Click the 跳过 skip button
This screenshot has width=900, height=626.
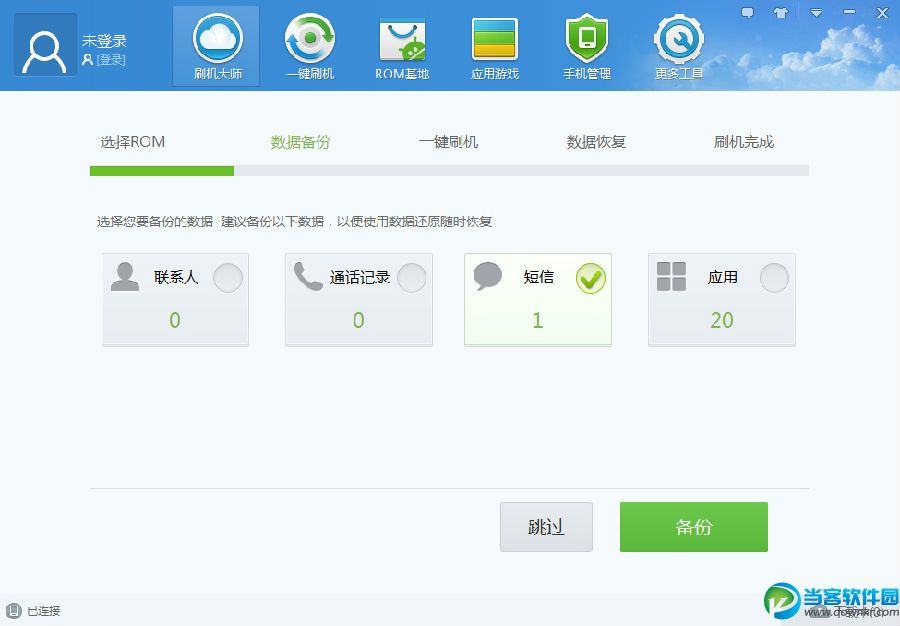click(546, 527)
